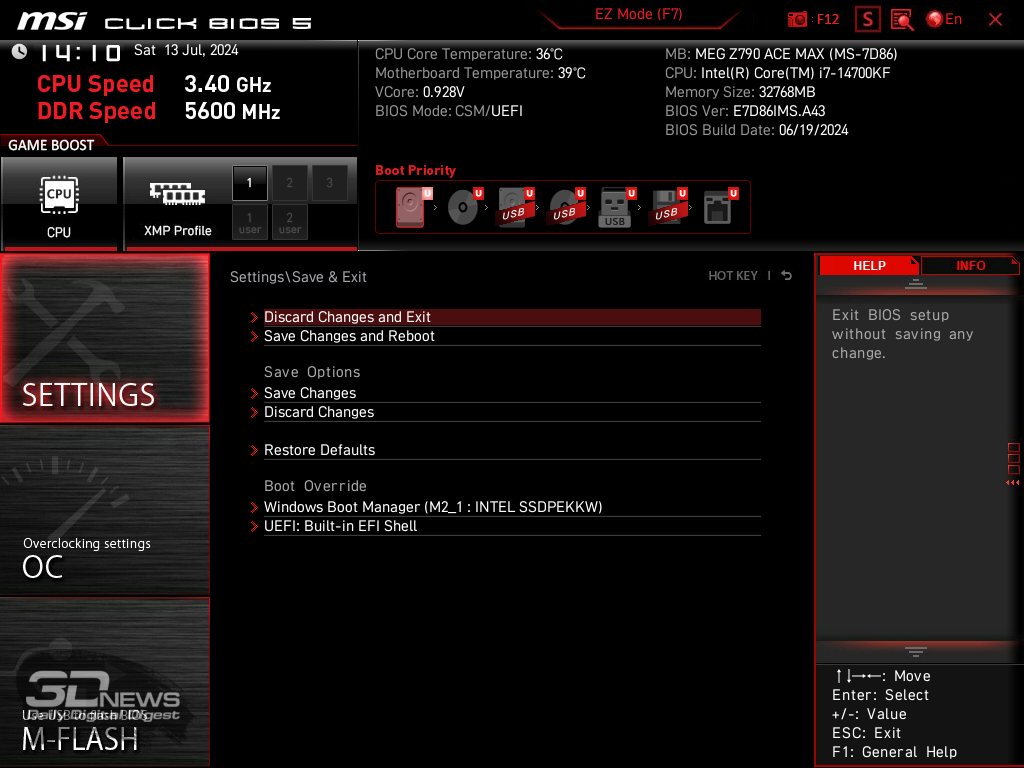Click the HOT KEY label
The height and width of the screenshot is (768, 1024).
coord(733,276)
